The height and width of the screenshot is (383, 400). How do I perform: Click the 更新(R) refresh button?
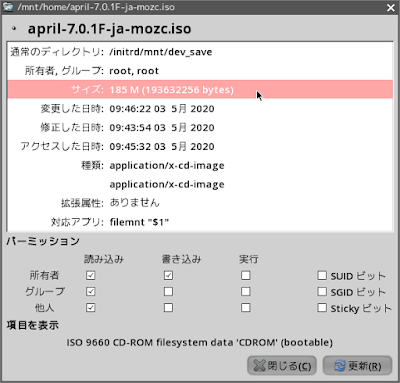click(357, 366)
